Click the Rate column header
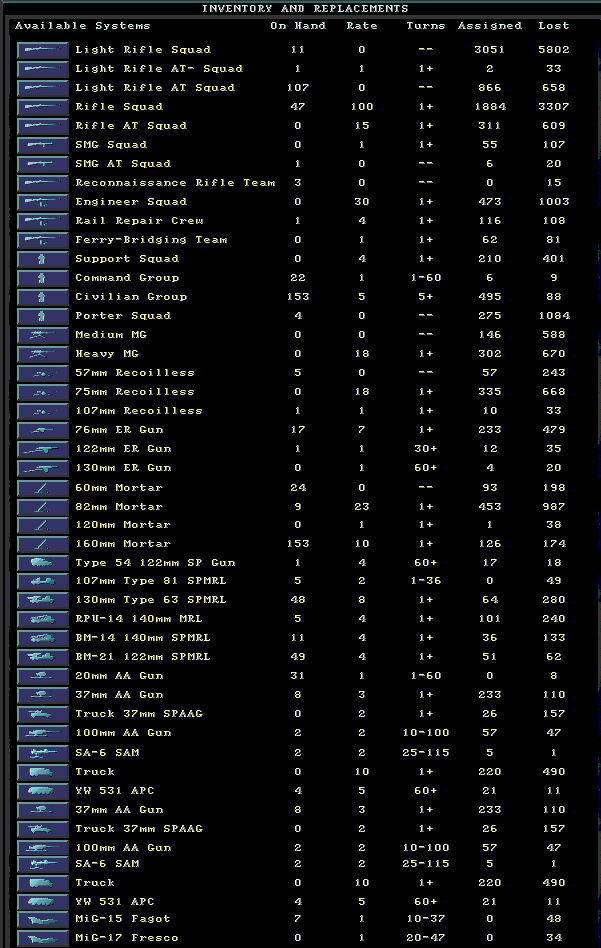 [362, 26]
